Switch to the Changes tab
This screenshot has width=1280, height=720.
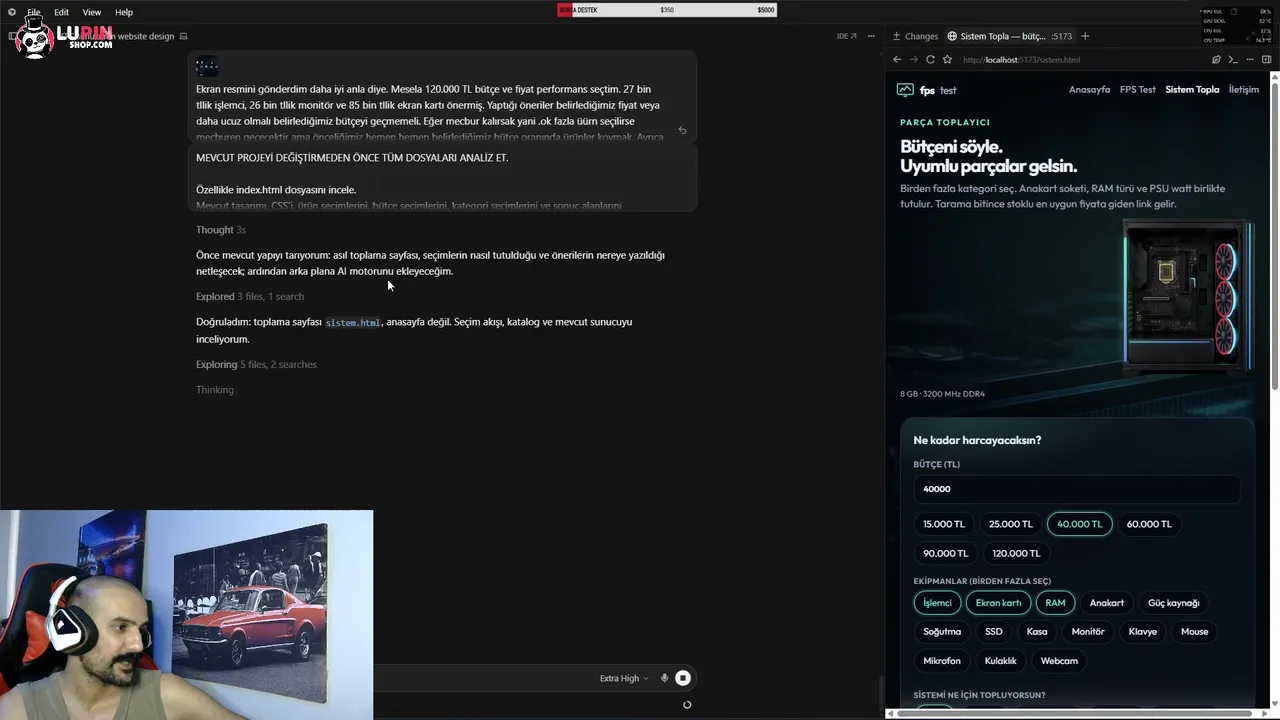point(915,36)
